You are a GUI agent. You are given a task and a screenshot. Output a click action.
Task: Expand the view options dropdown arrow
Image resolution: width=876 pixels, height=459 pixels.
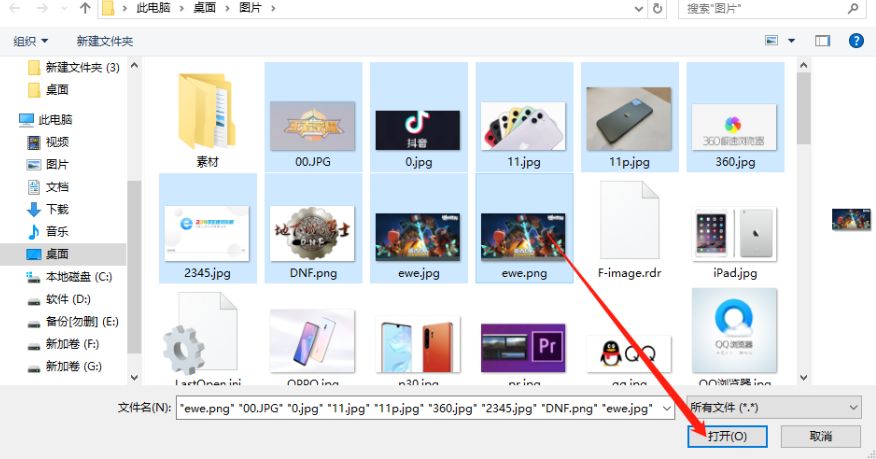[x=791, y=41]
